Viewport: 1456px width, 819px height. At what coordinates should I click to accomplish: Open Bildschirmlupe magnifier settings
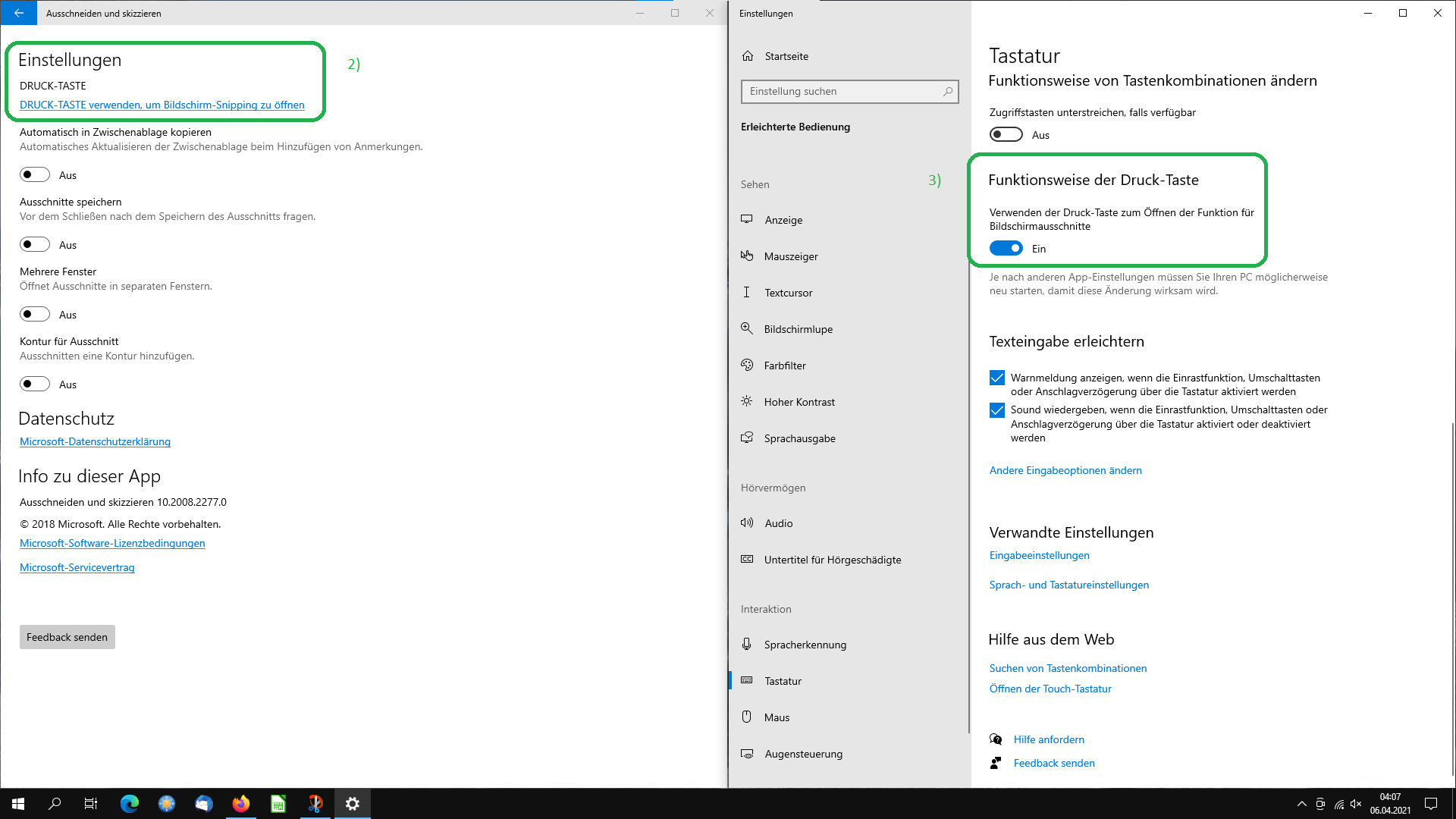pos(798,329)
